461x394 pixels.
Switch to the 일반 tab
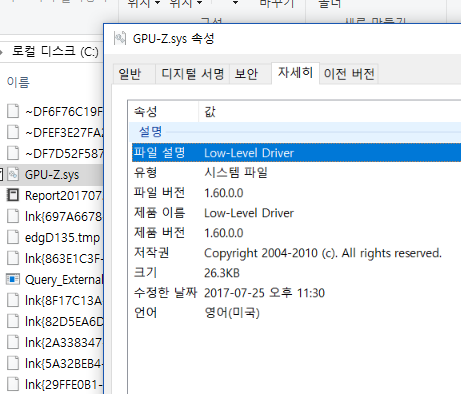pyautogui.click(x=130, y=74)
